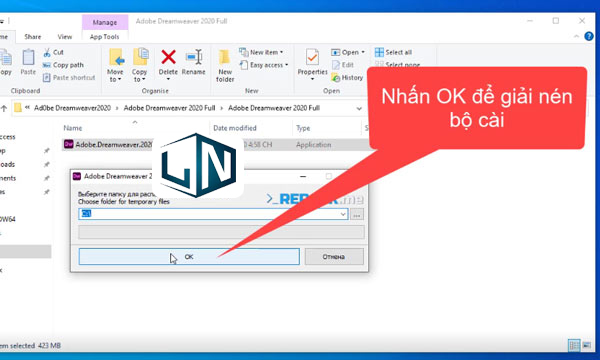Viewport: 600px width, 360px height.
Task: Click the Dreamweaver icon in dialog title
Action: (x=77, y=176)
